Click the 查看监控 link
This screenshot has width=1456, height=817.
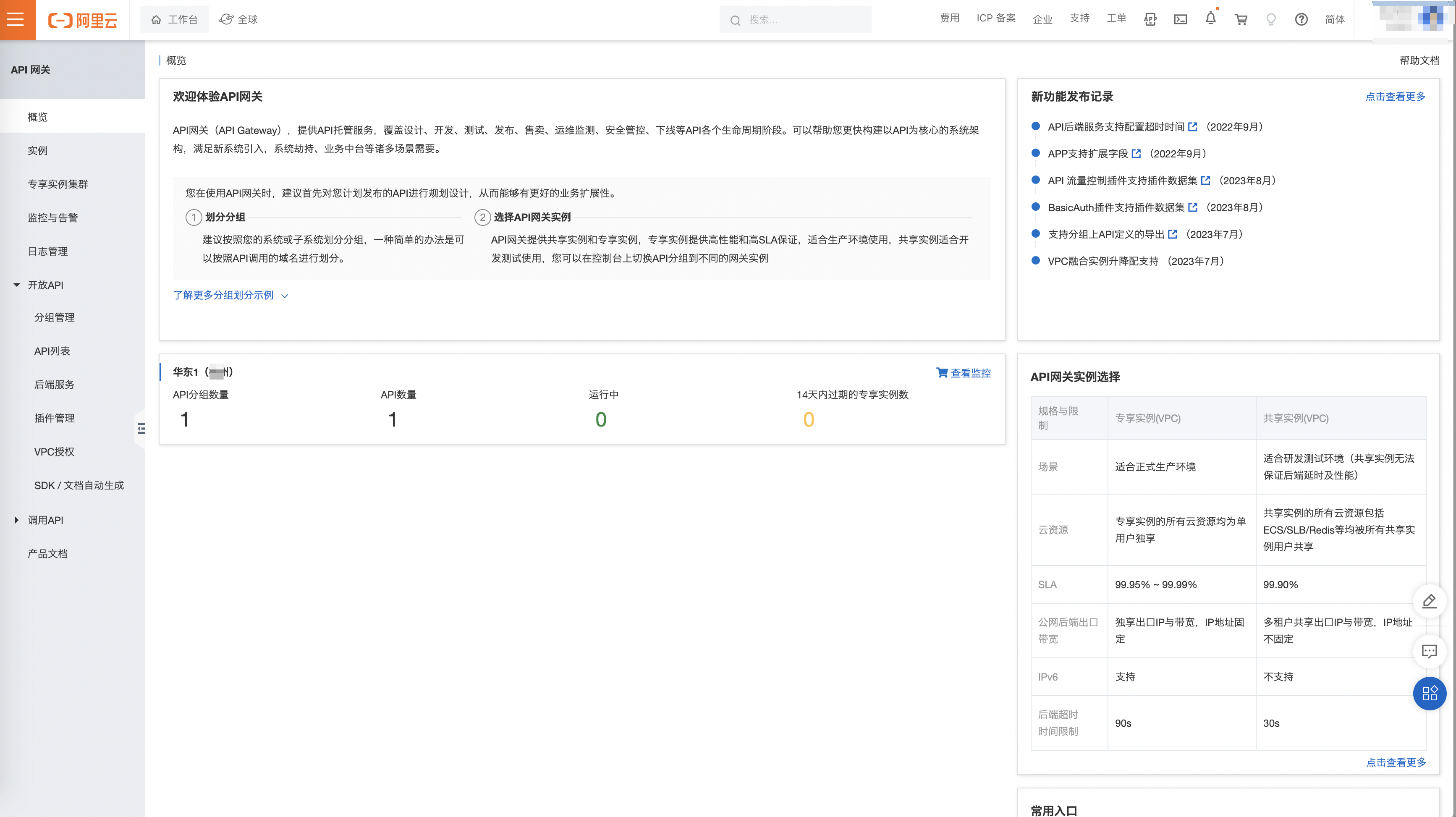963,373
